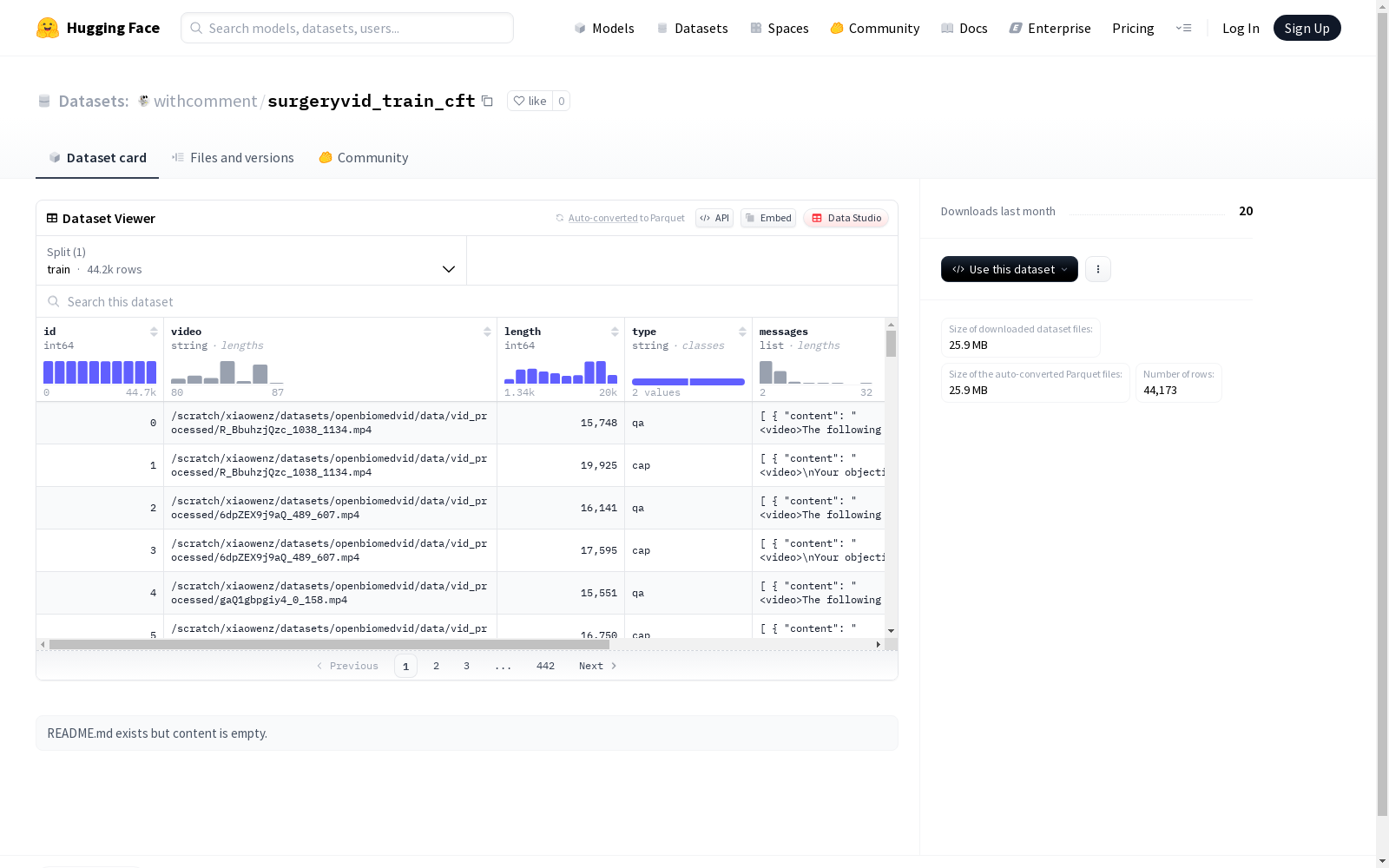Open the dataset Community tab

(363, 157)
